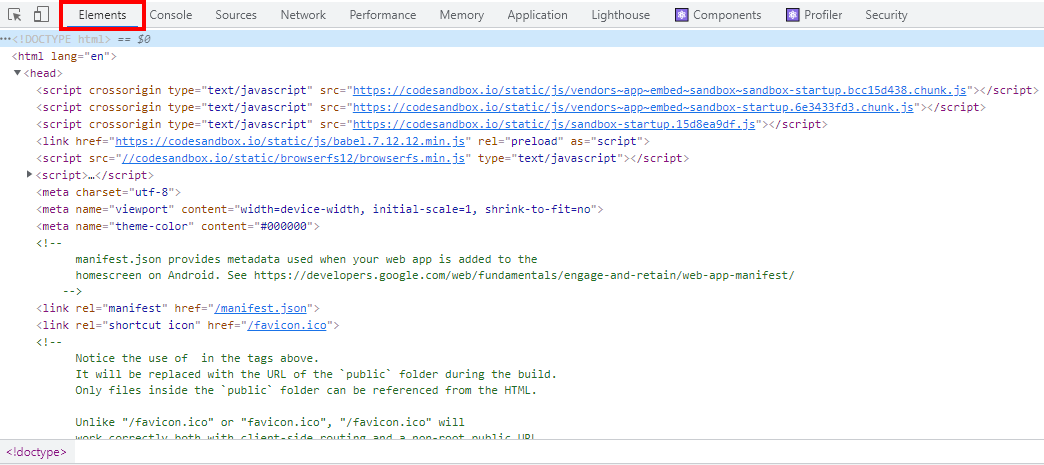Select the meta charset utf-8 line

[109, 193]
